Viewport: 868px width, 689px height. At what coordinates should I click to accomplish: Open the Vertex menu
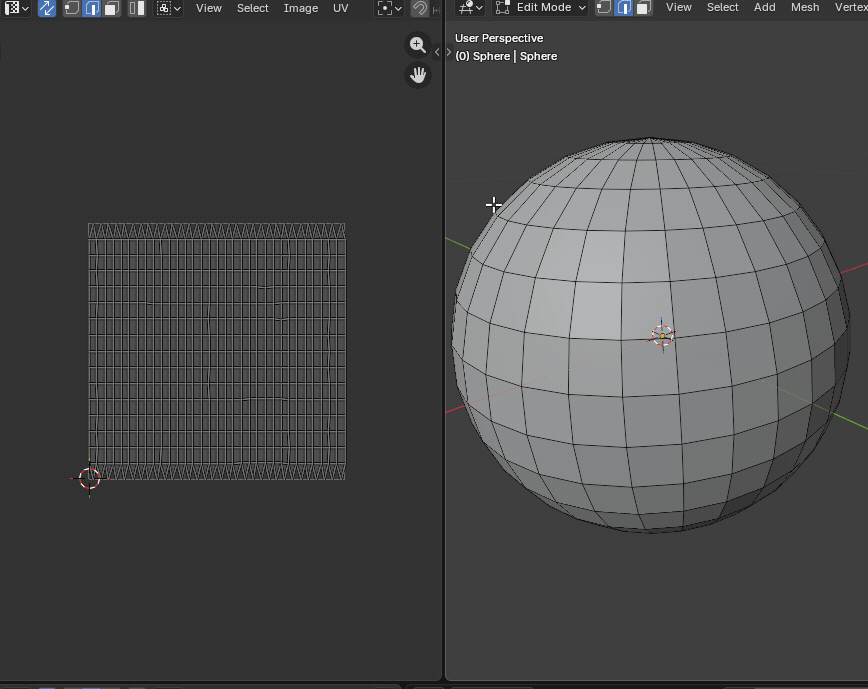point(851,8)
